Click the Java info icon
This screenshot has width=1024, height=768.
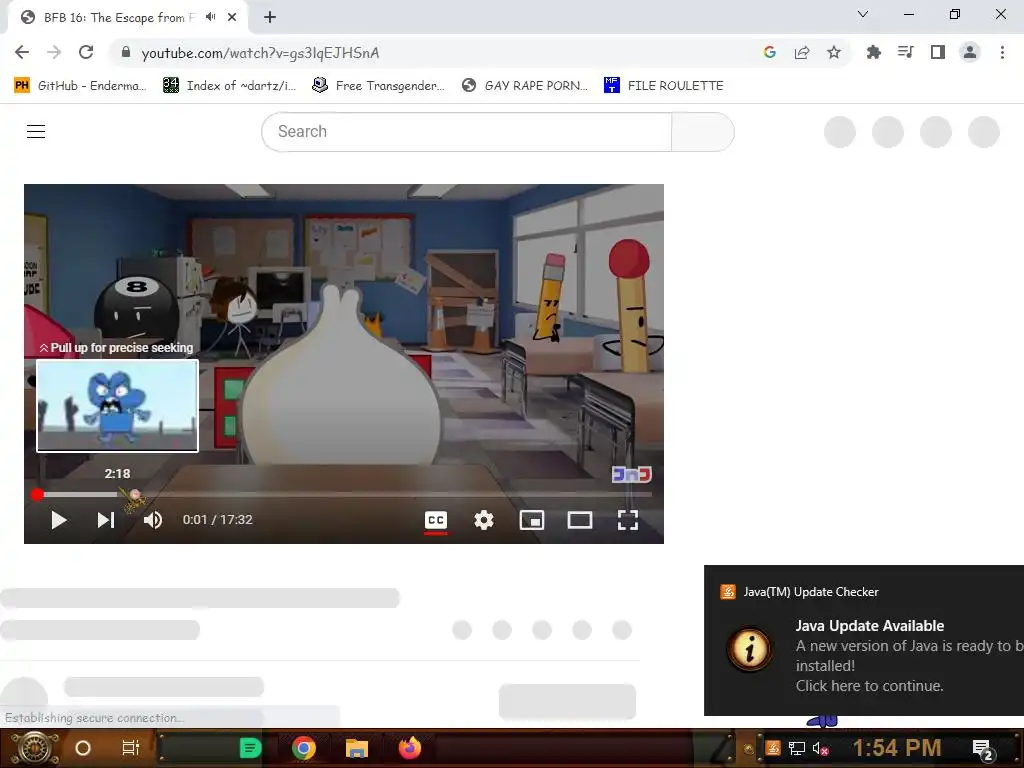click(x=750, y=649)
